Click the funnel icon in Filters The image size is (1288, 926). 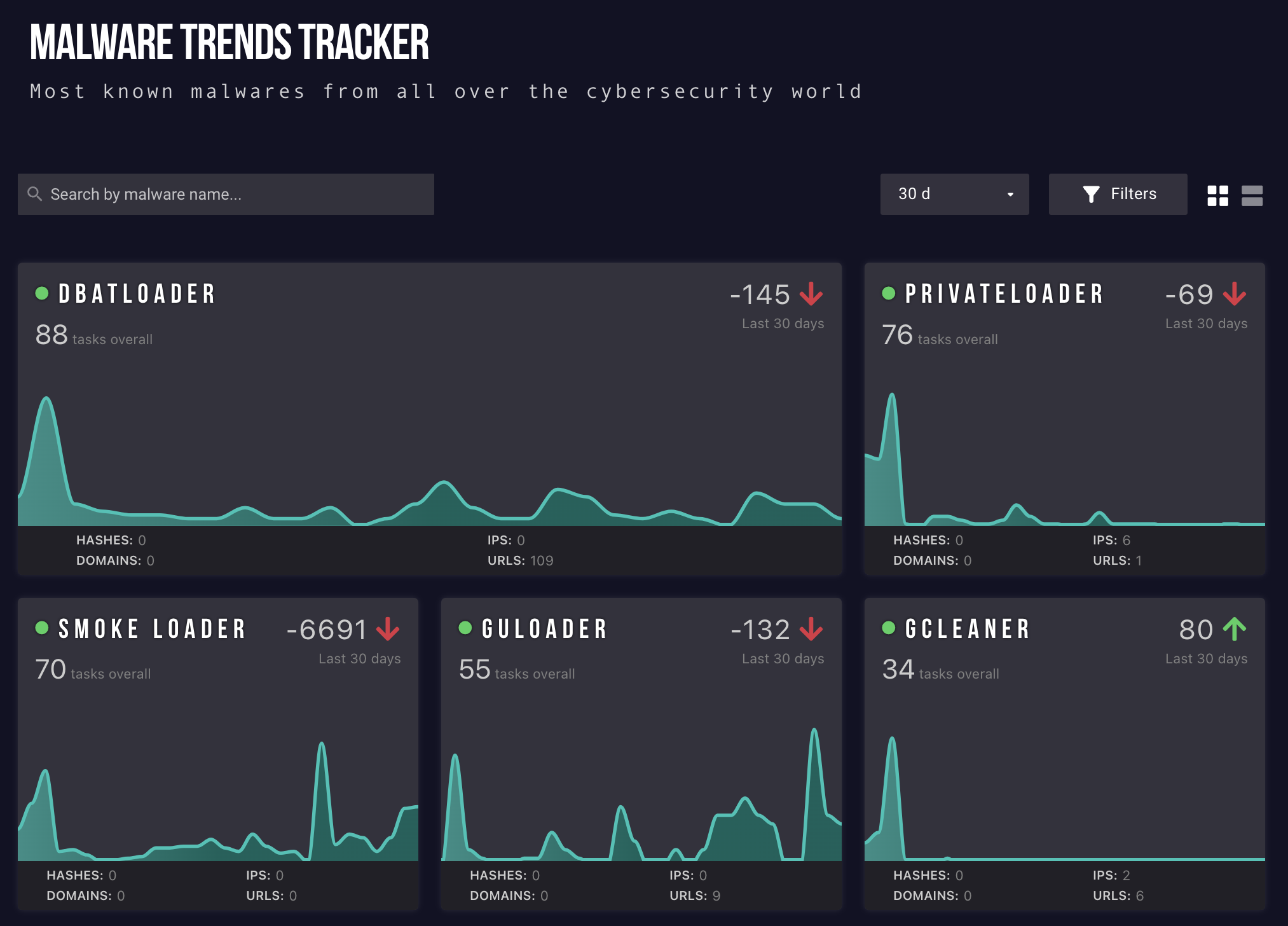tap(1091, 194)
